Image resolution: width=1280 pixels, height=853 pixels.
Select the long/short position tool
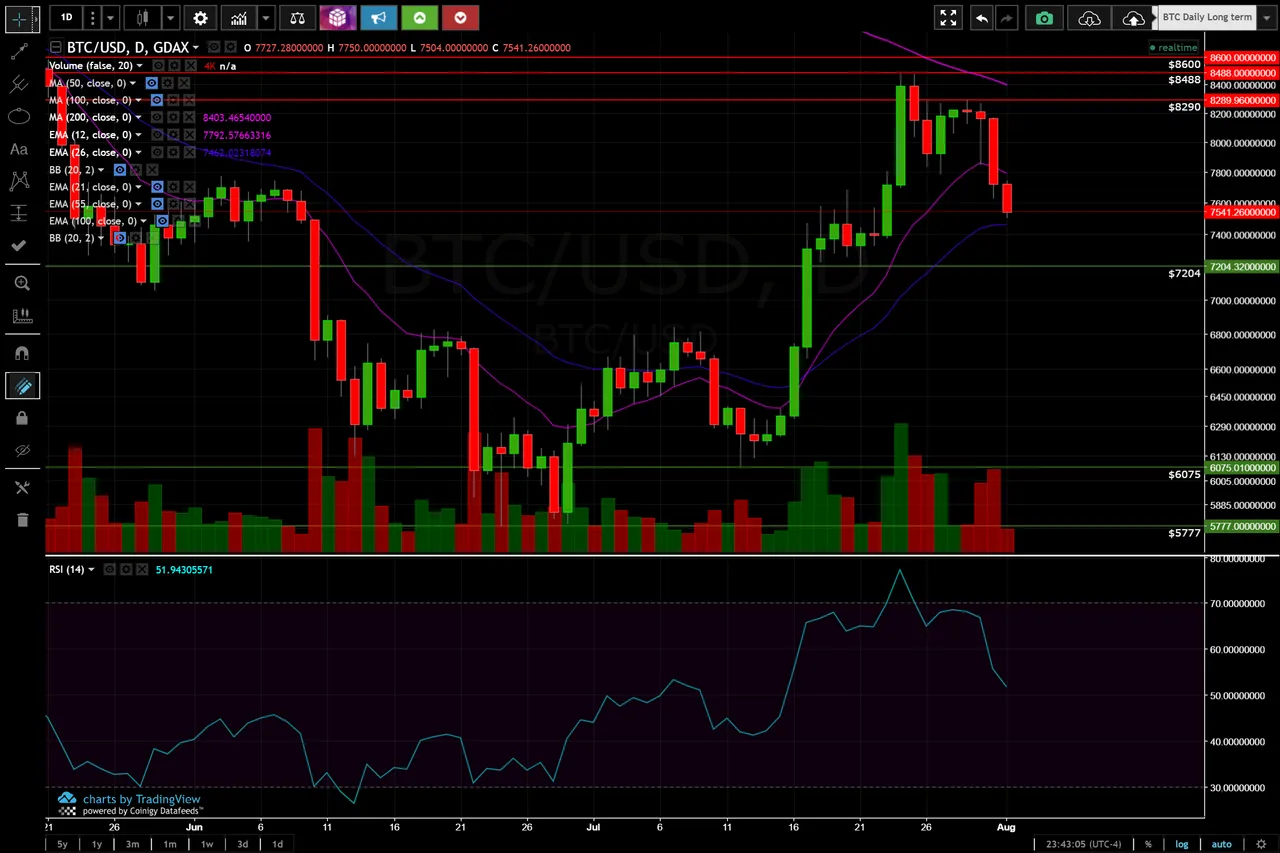[x=19, y=213]
